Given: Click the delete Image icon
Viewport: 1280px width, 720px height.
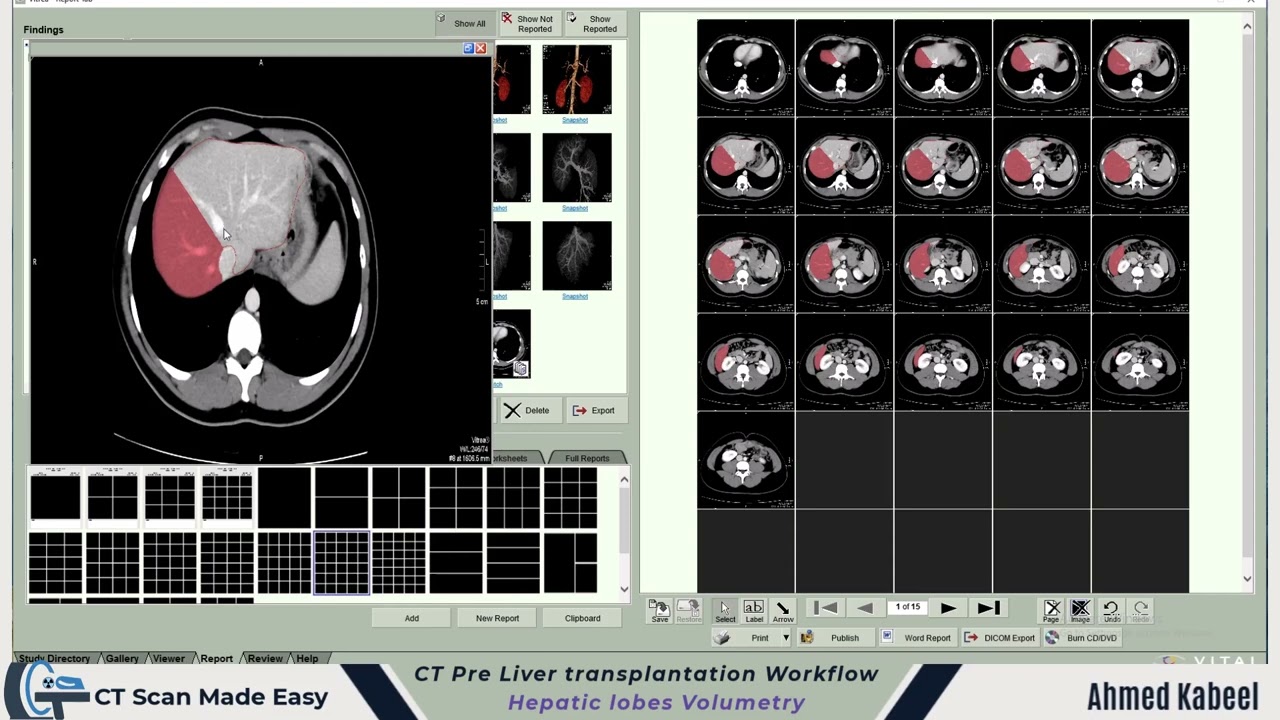Looking at the screenshot, I should click(1080, 611).
